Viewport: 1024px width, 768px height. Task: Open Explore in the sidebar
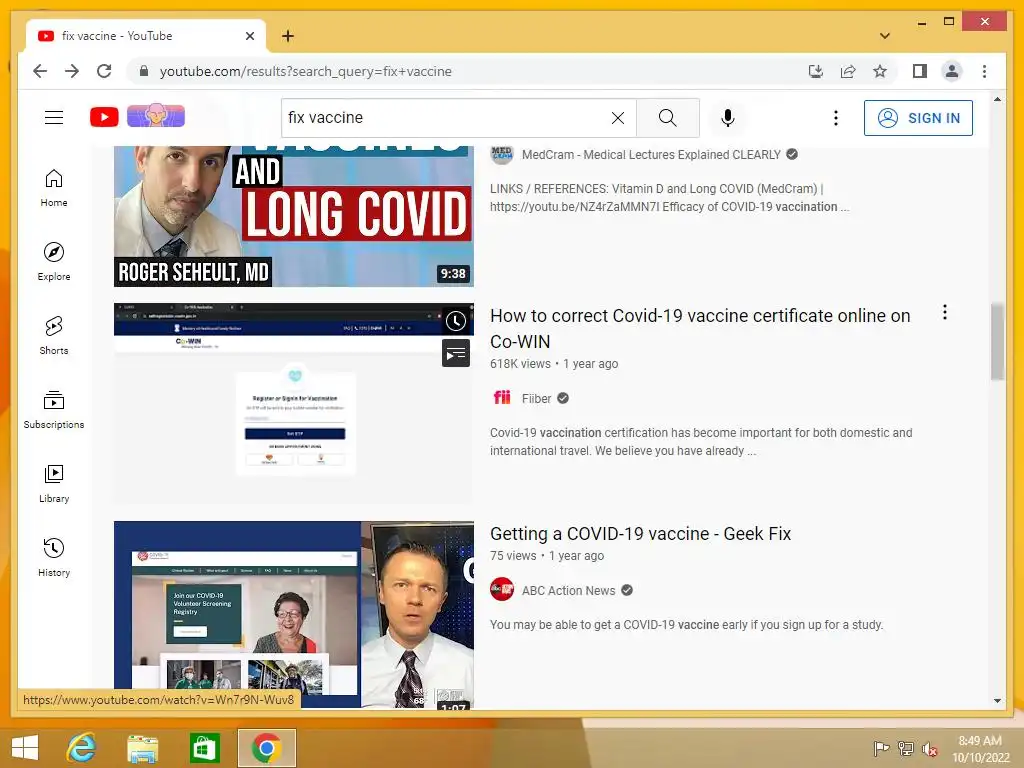(54, 262)
